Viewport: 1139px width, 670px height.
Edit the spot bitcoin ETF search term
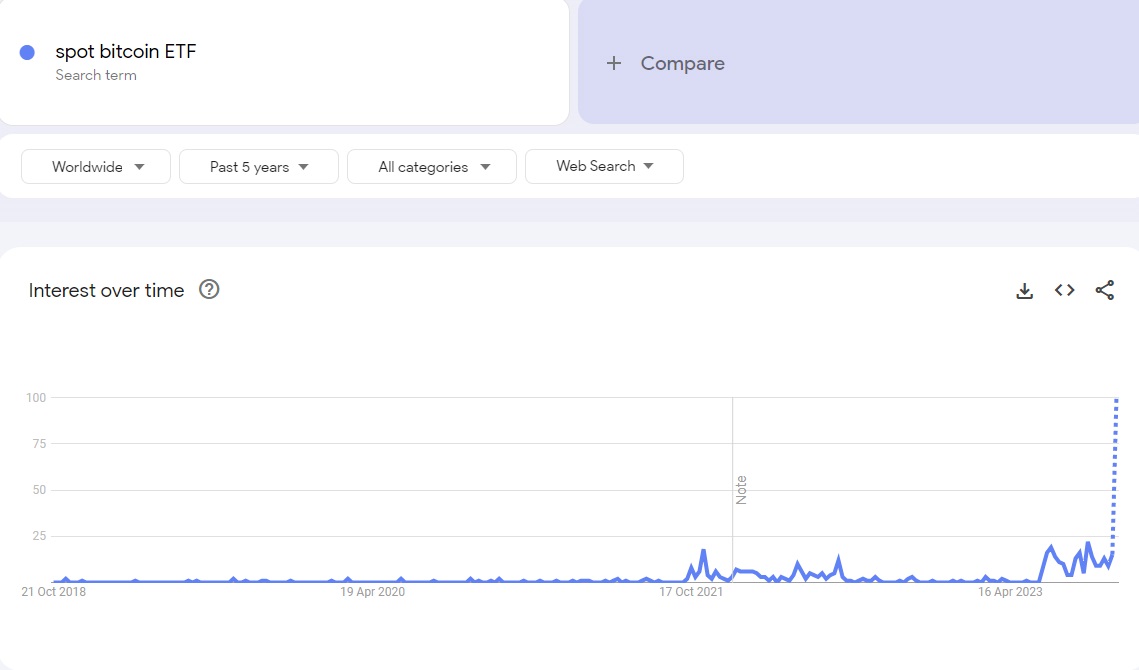coord(126,52)
